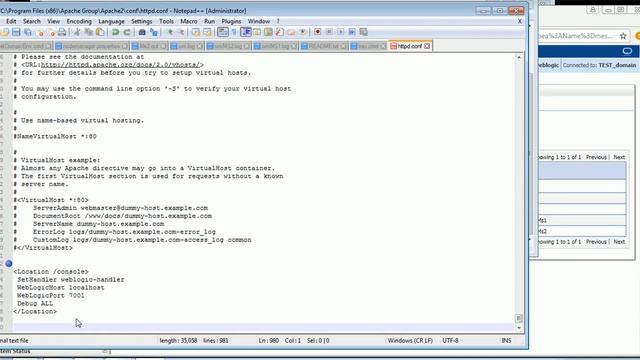Click the Cut scissors icon
The height and width of the screenshot is (360, 640).
(x=77, y=32)
